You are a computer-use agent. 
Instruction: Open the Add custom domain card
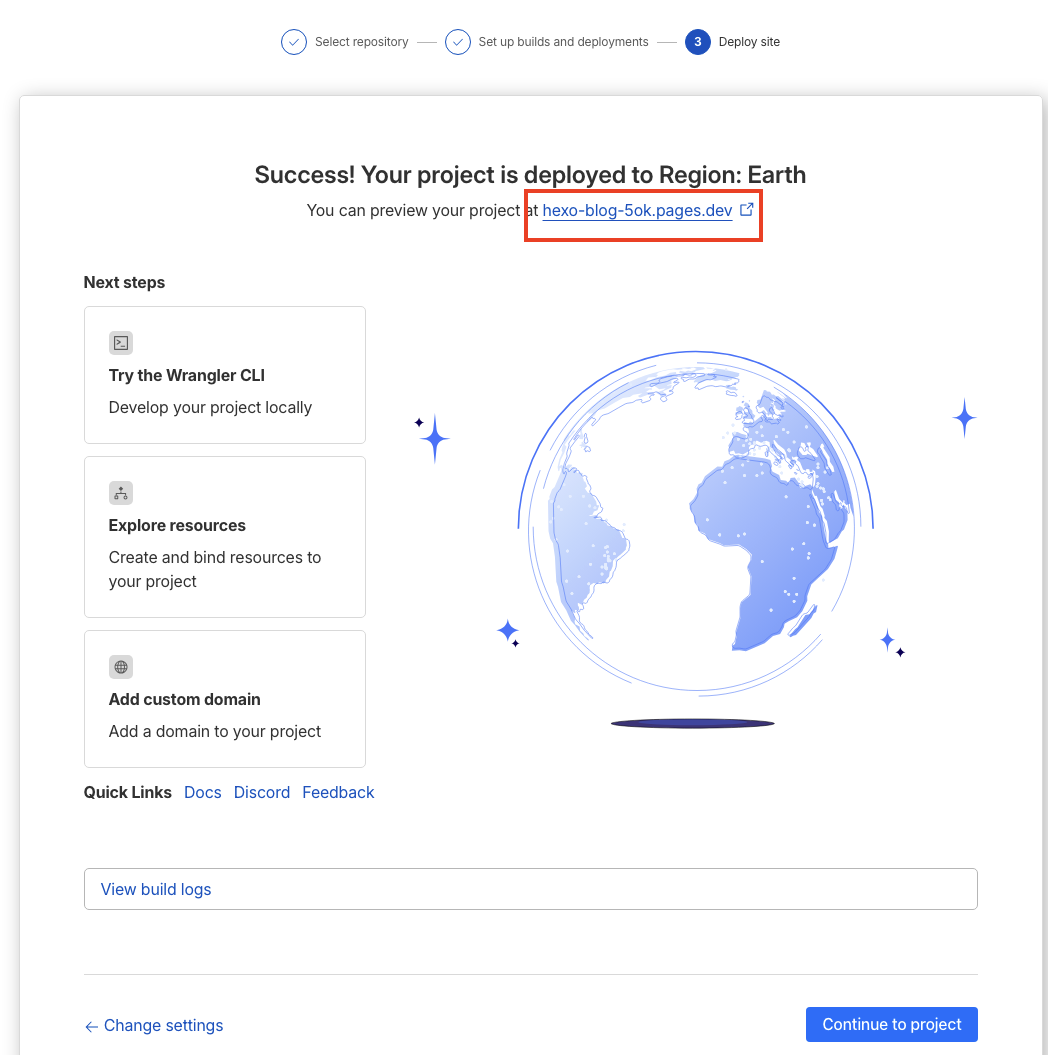[225, 699]
